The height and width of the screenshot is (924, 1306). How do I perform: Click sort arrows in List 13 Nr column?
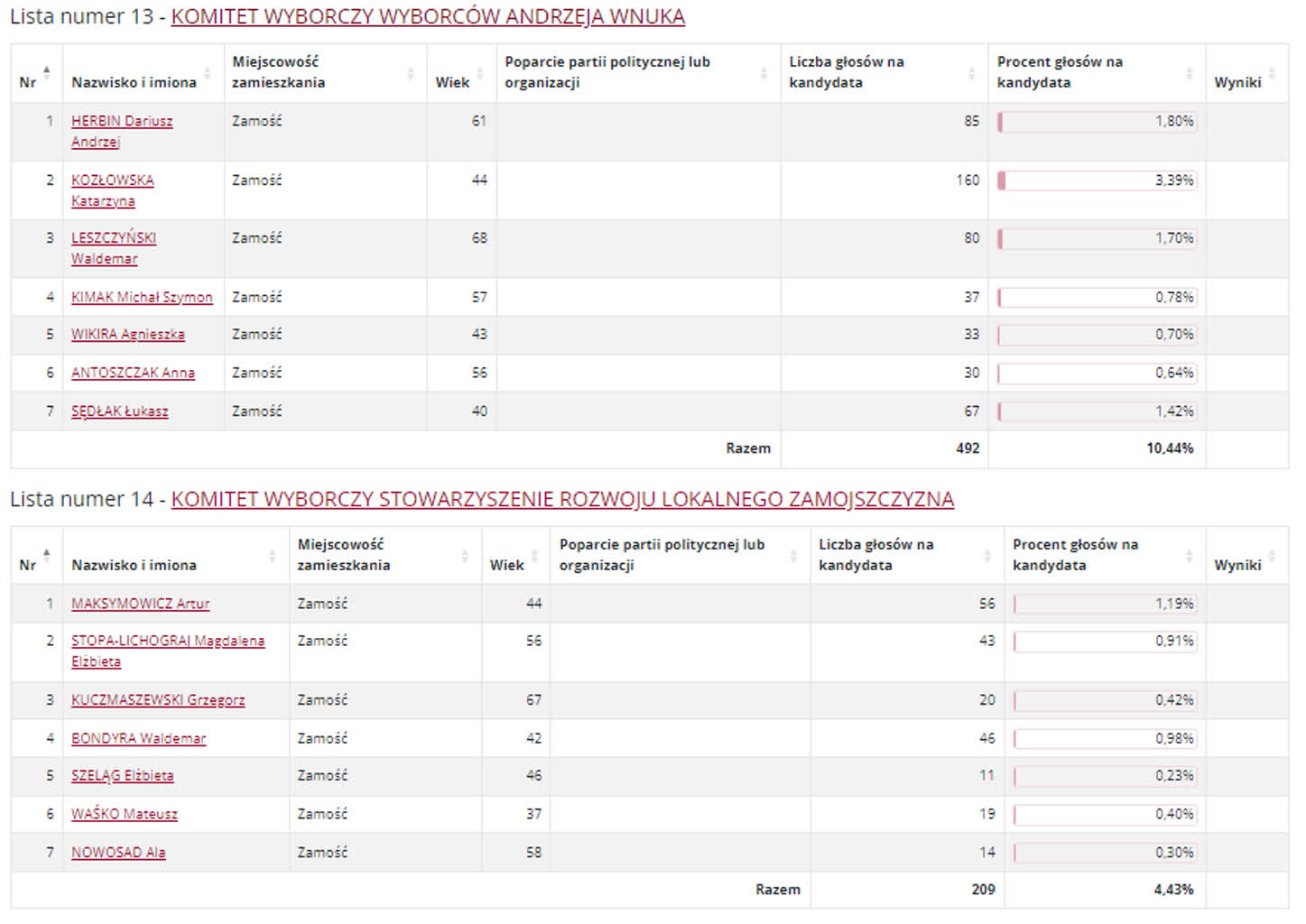tap(47, 72)
